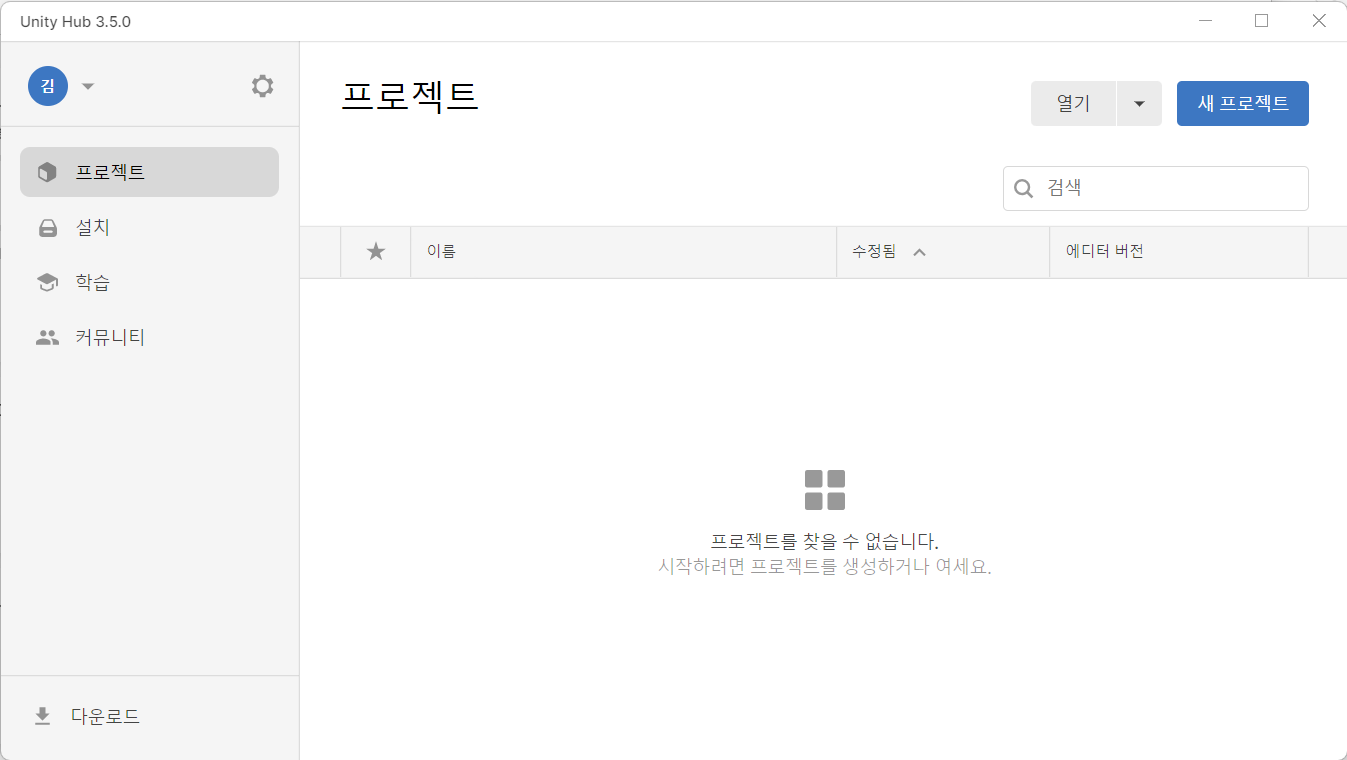Open the 설치 sidebar section
This screenshot has width=1347, height=760.
click(149, 228)
